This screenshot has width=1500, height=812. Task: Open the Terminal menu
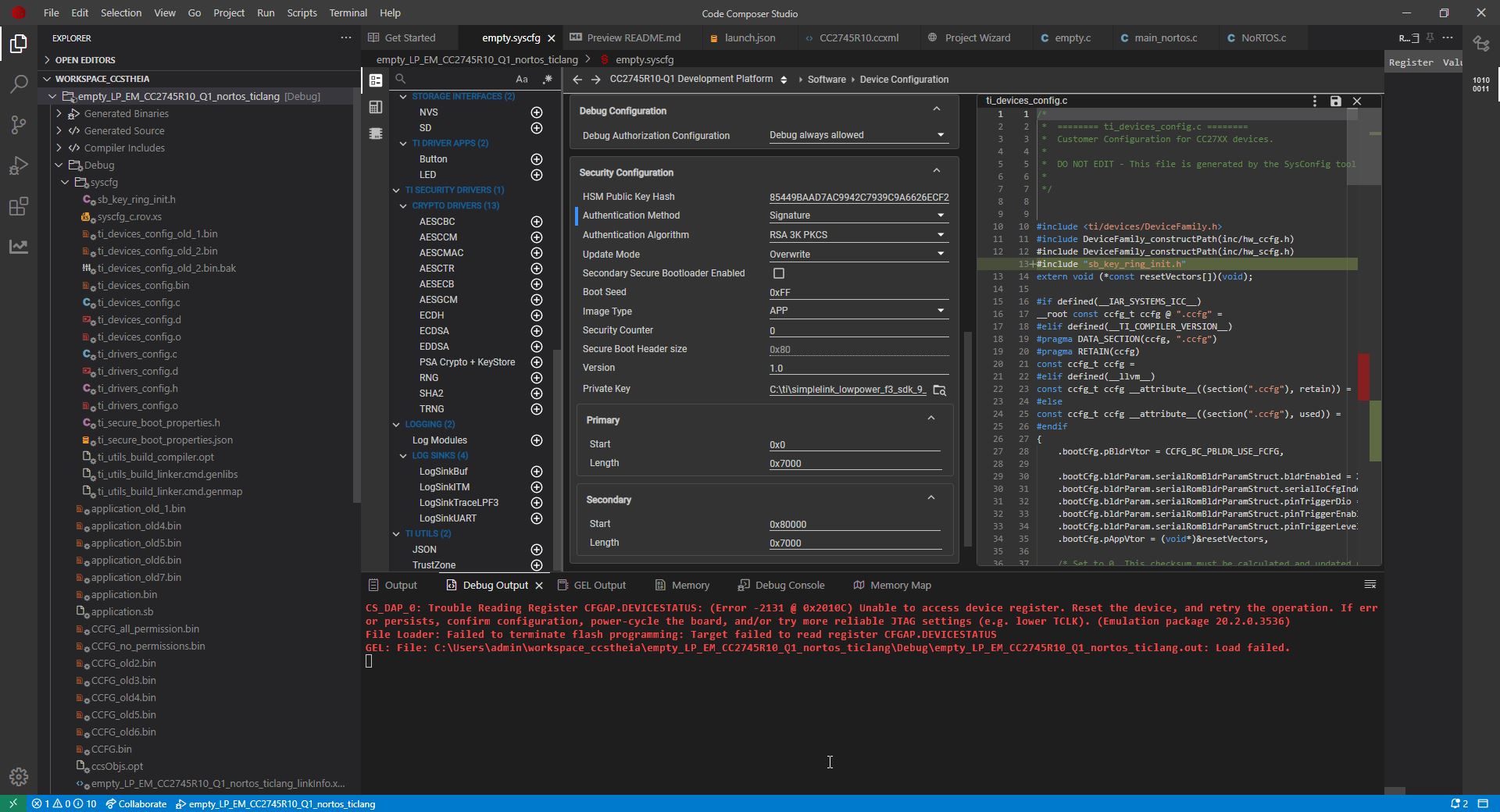pyautogui.click(x=348, y=13)
